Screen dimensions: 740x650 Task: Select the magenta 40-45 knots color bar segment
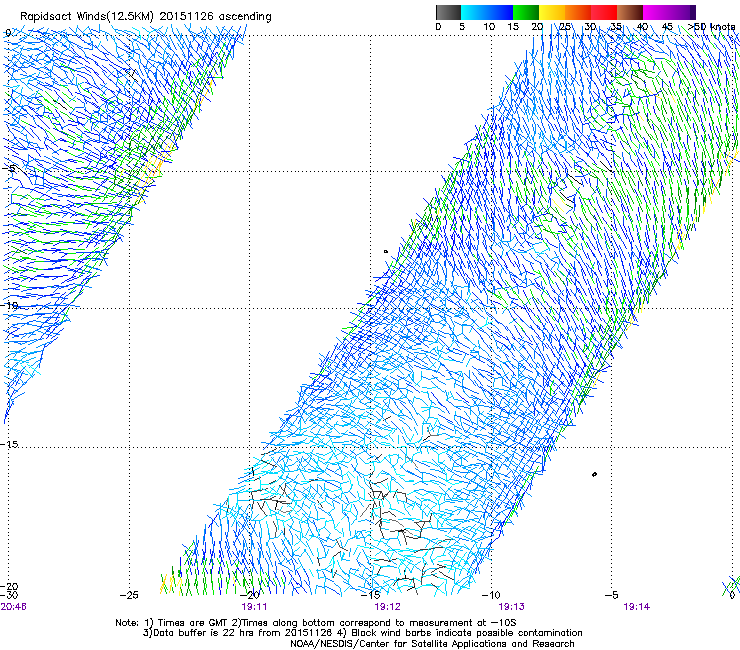[656, 12]
